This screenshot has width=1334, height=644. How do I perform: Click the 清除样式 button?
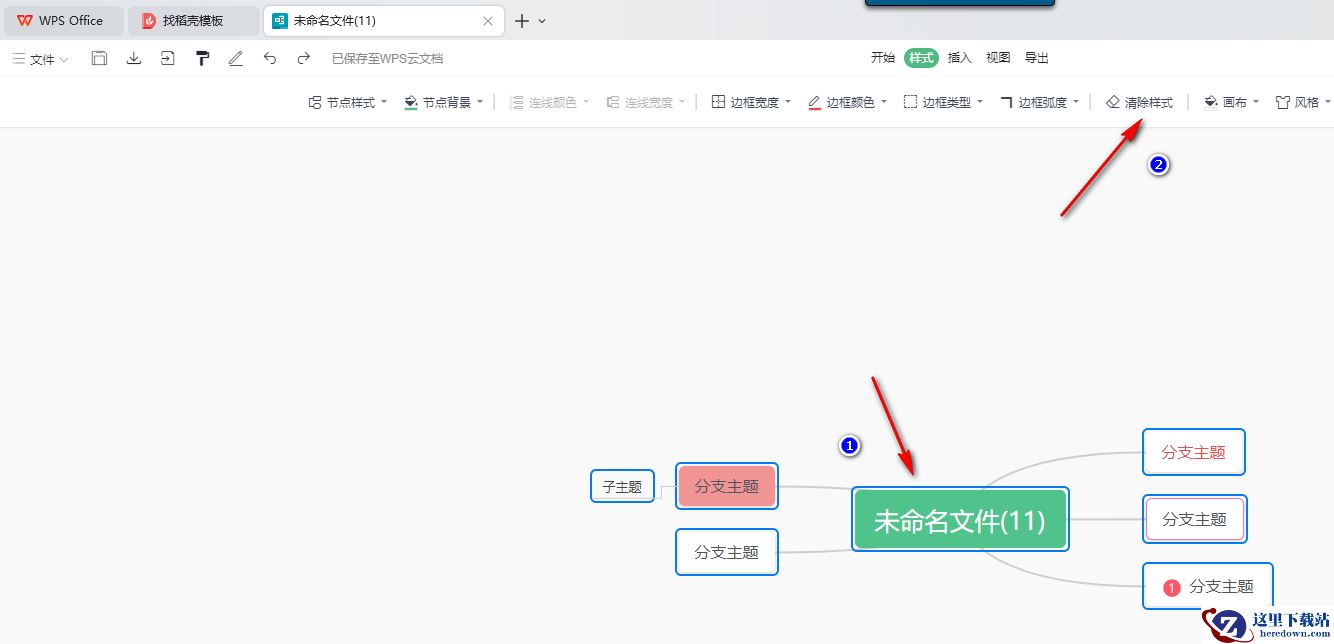coord(1139,102)
